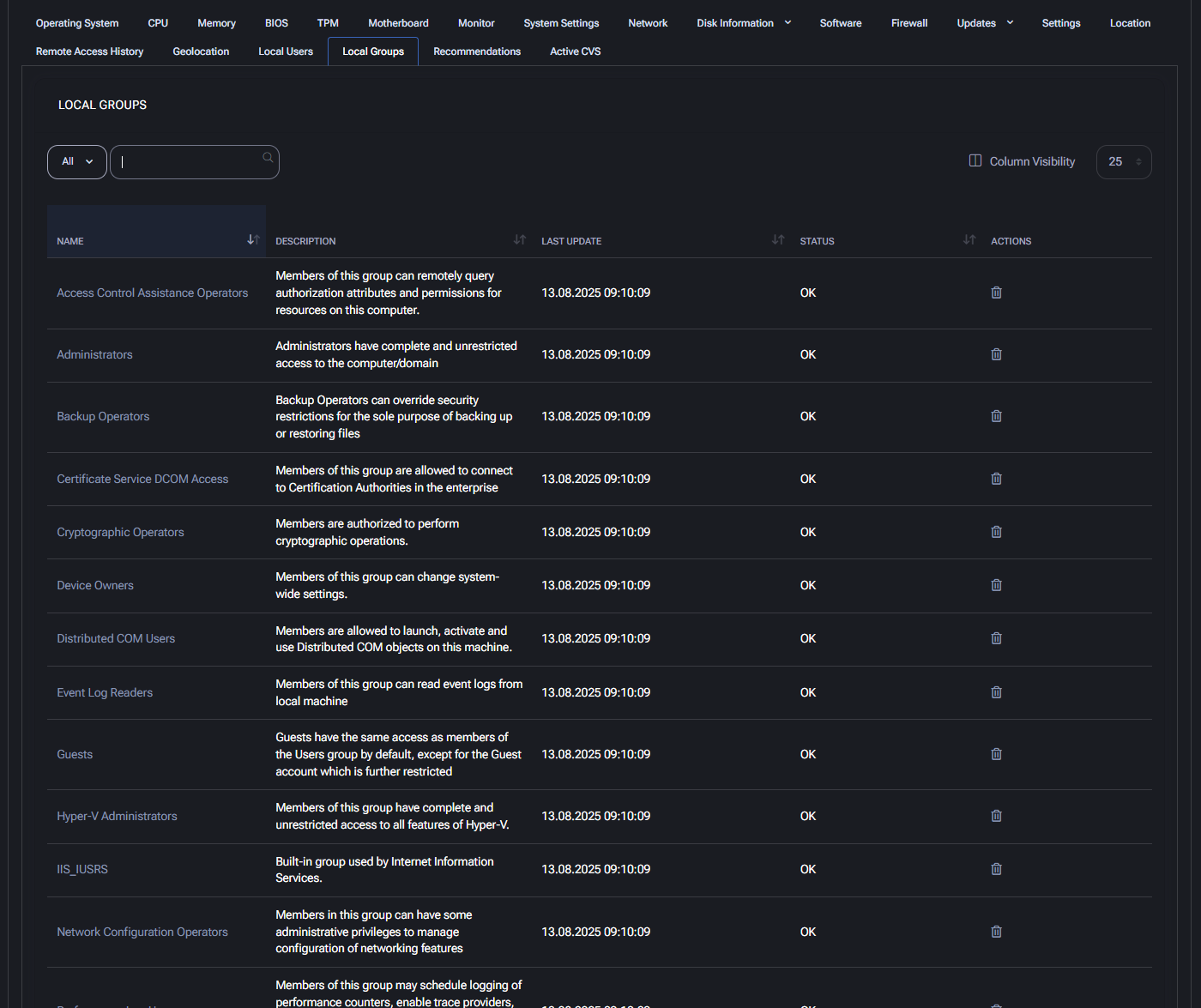Switch to the Location tab

(1130, 23)
